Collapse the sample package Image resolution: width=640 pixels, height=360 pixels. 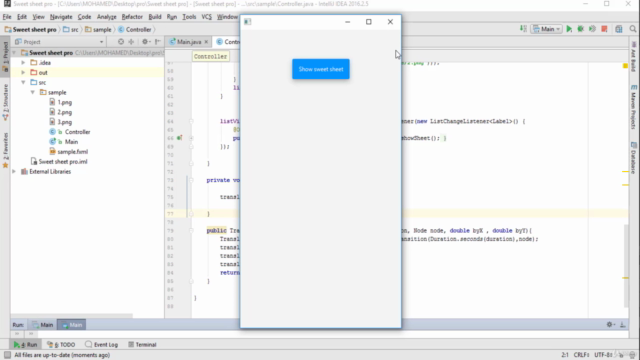point(33,92)
